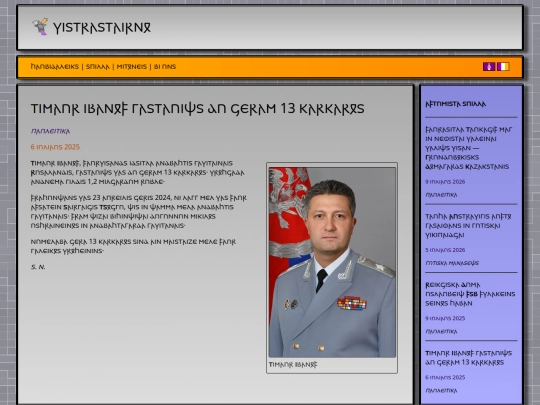Open the italic purple category link under the main headline

50,131
